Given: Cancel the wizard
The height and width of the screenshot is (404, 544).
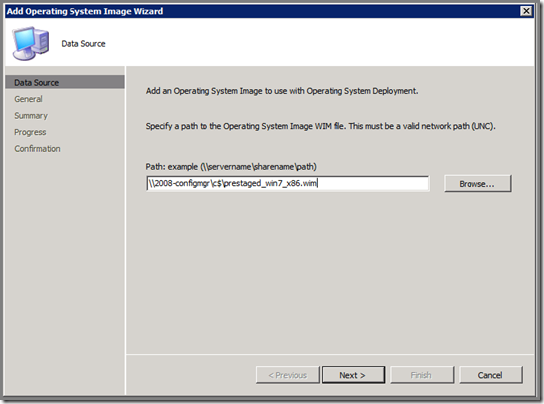Looking at the screenshot, I should coord(491,375).
